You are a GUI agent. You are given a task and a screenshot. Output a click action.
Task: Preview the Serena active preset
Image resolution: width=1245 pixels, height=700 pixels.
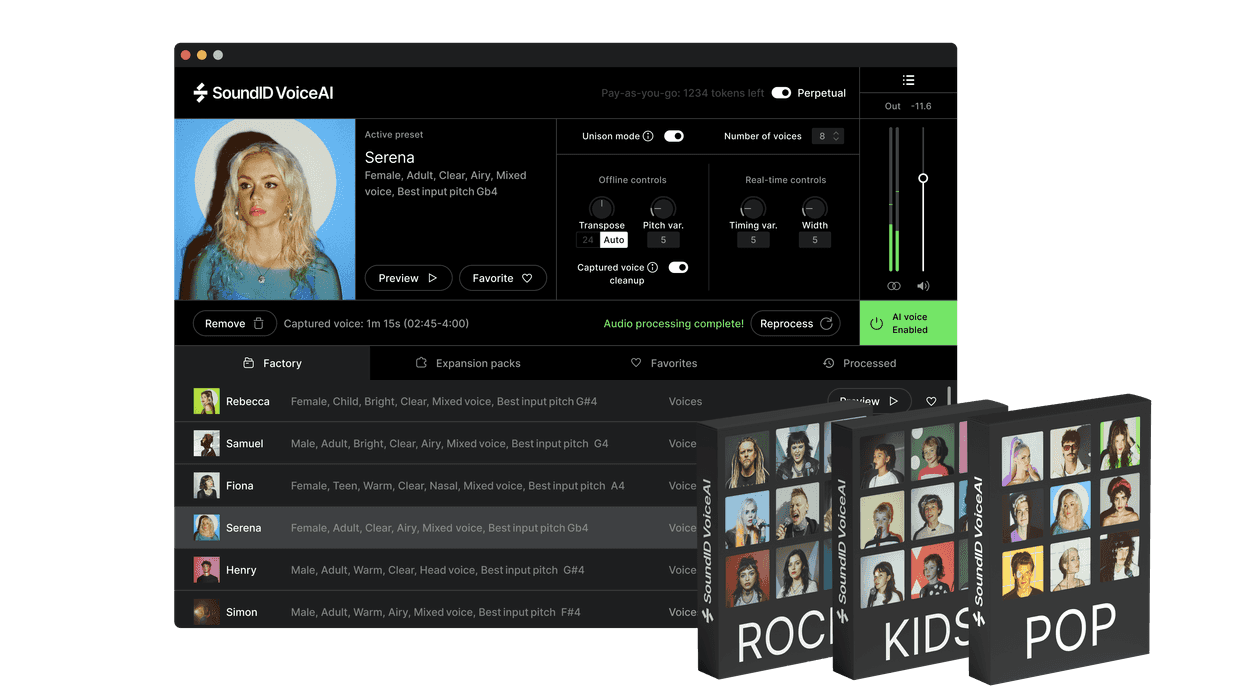(x=408, y=278)
